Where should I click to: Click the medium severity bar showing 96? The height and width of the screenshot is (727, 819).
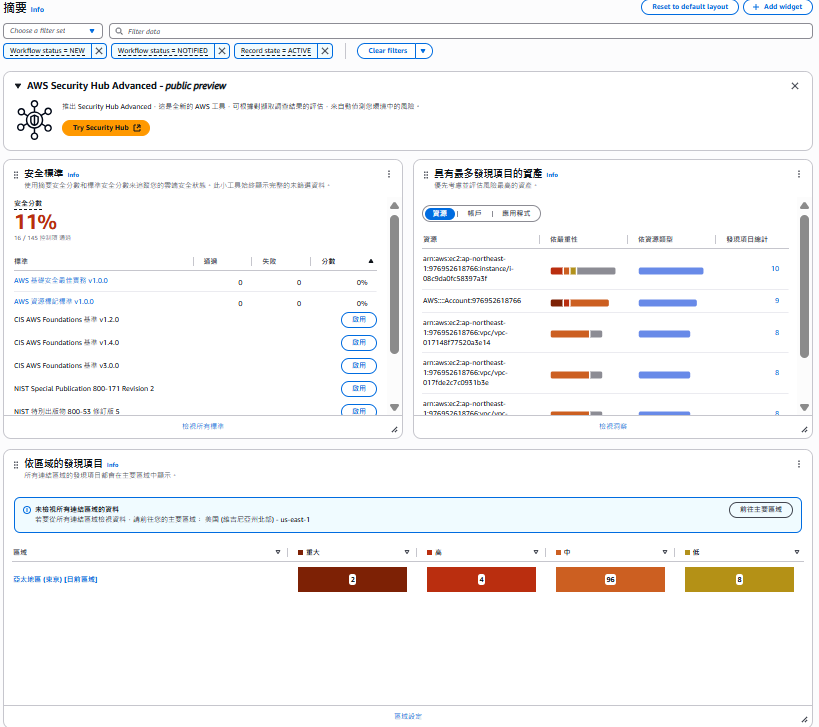tap(611, 580)
